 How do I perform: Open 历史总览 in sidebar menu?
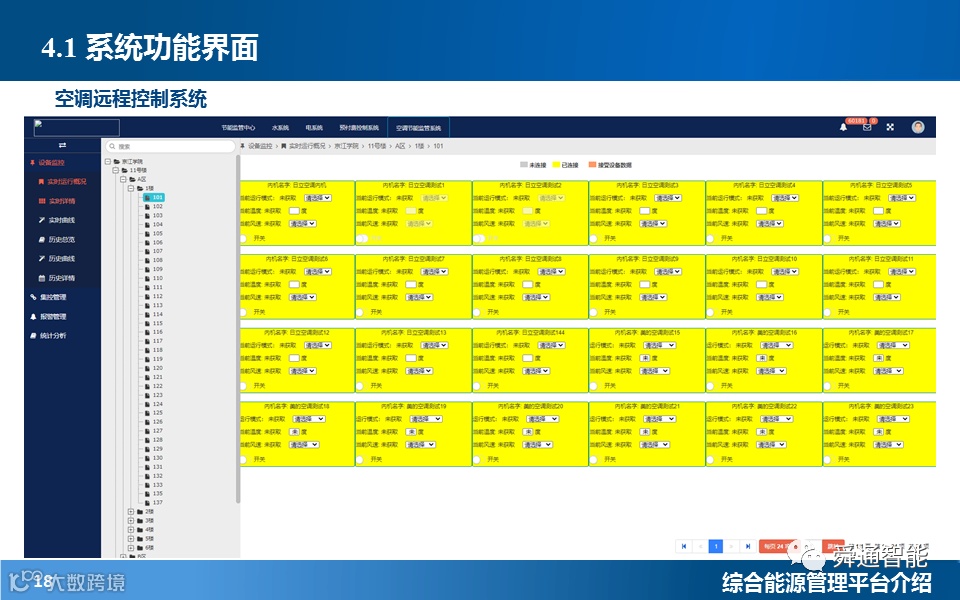point(61,239)
